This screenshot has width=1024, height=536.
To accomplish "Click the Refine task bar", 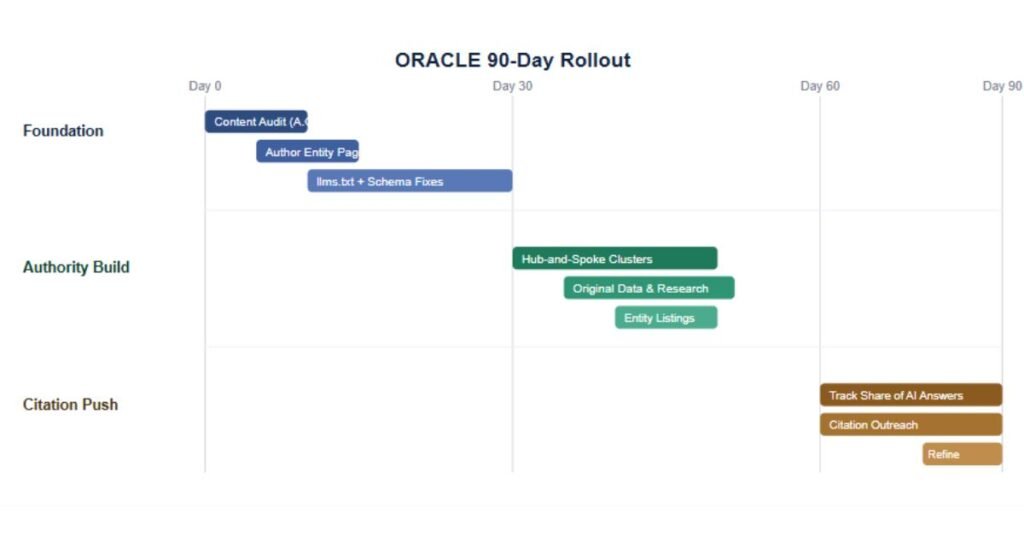I will (x=963, y=454).
